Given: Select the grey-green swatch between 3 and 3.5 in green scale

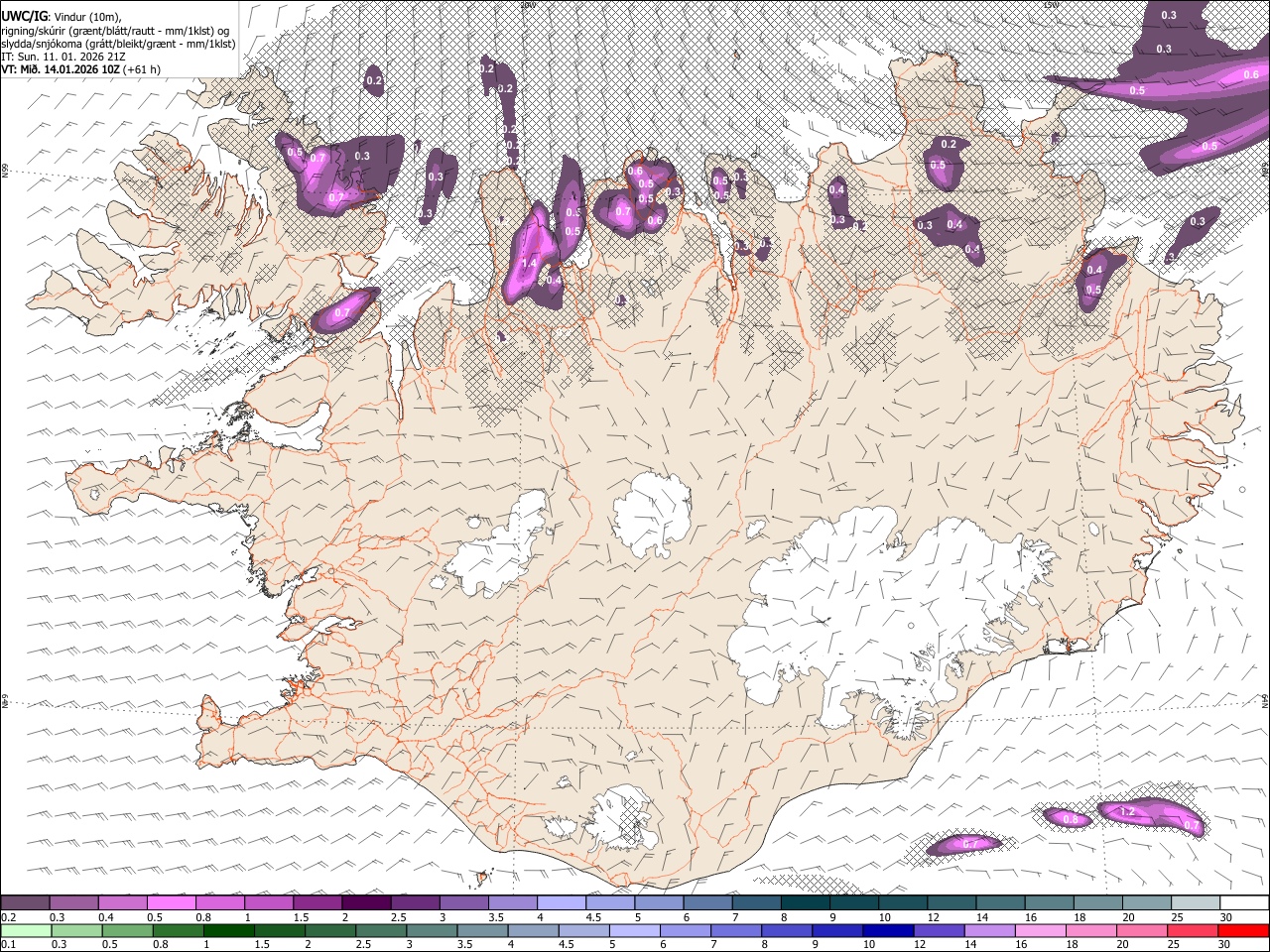Looking at the screenshot, I should pyautogui.click(x=431, y=931).
